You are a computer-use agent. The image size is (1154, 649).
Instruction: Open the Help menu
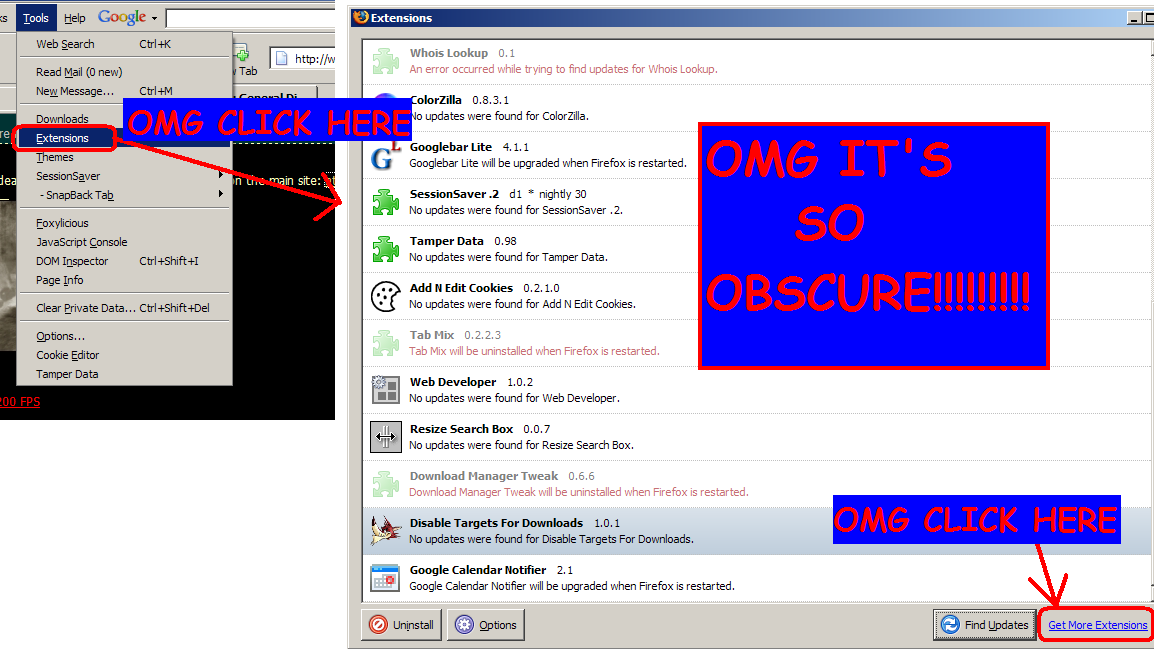[74, 18]
